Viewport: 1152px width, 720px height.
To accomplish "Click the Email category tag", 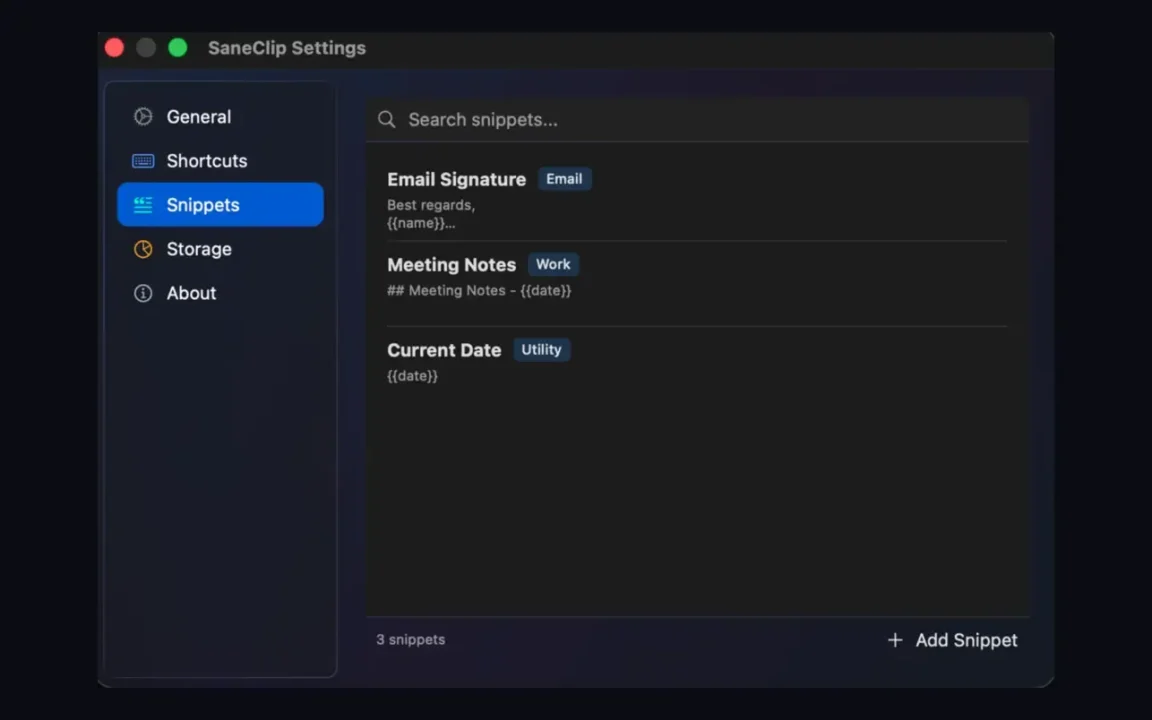I will point(564,179).
